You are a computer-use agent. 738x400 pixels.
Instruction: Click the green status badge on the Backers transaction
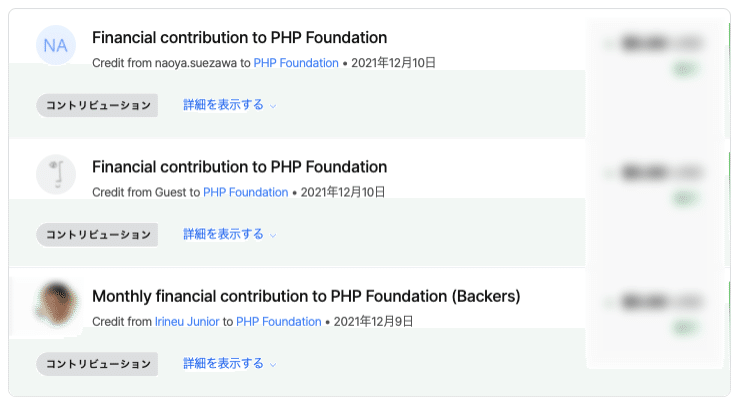pos(683,328)
